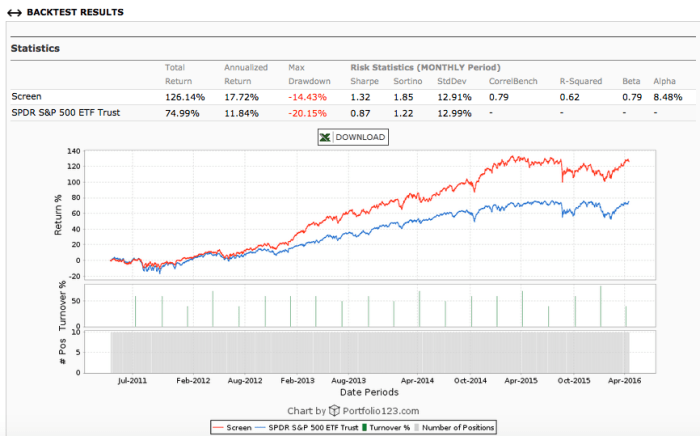Click the Turnover % axis title

[62, 306]
